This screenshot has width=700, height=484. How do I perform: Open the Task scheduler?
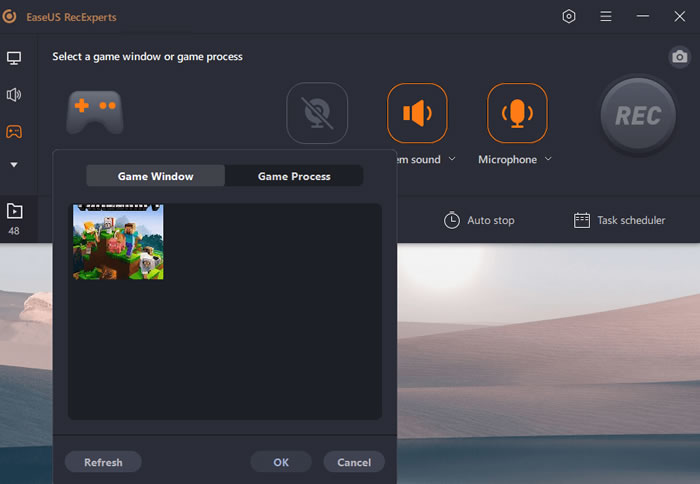pos(619,220)
